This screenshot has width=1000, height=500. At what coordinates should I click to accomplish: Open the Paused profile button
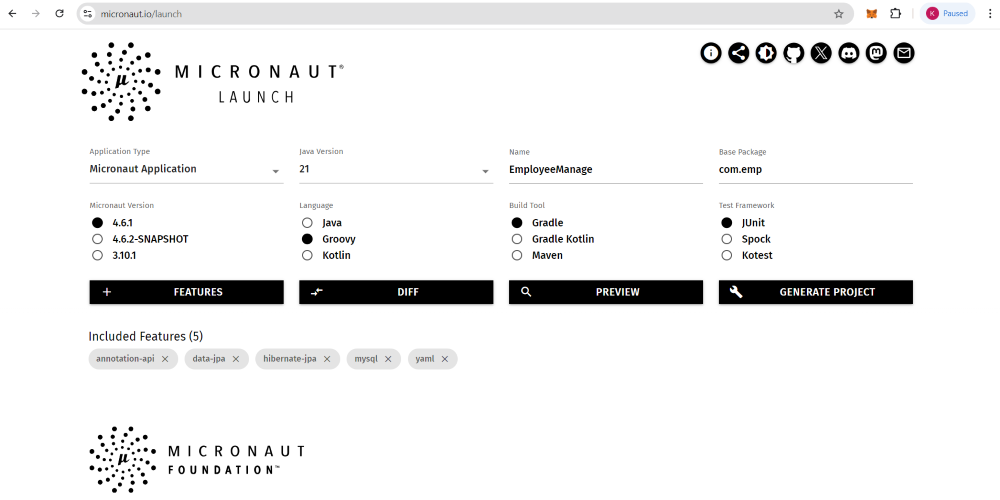coord(947,13)
